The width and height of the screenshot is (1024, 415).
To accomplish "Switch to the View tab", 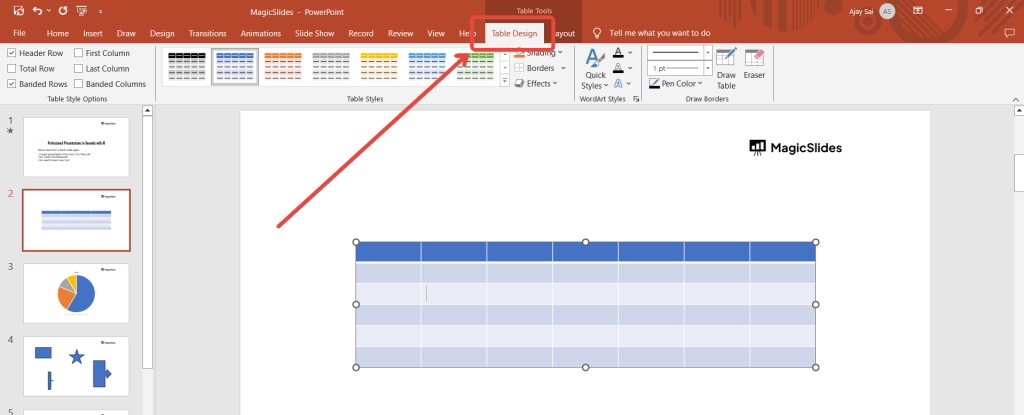I will point(436,33).
